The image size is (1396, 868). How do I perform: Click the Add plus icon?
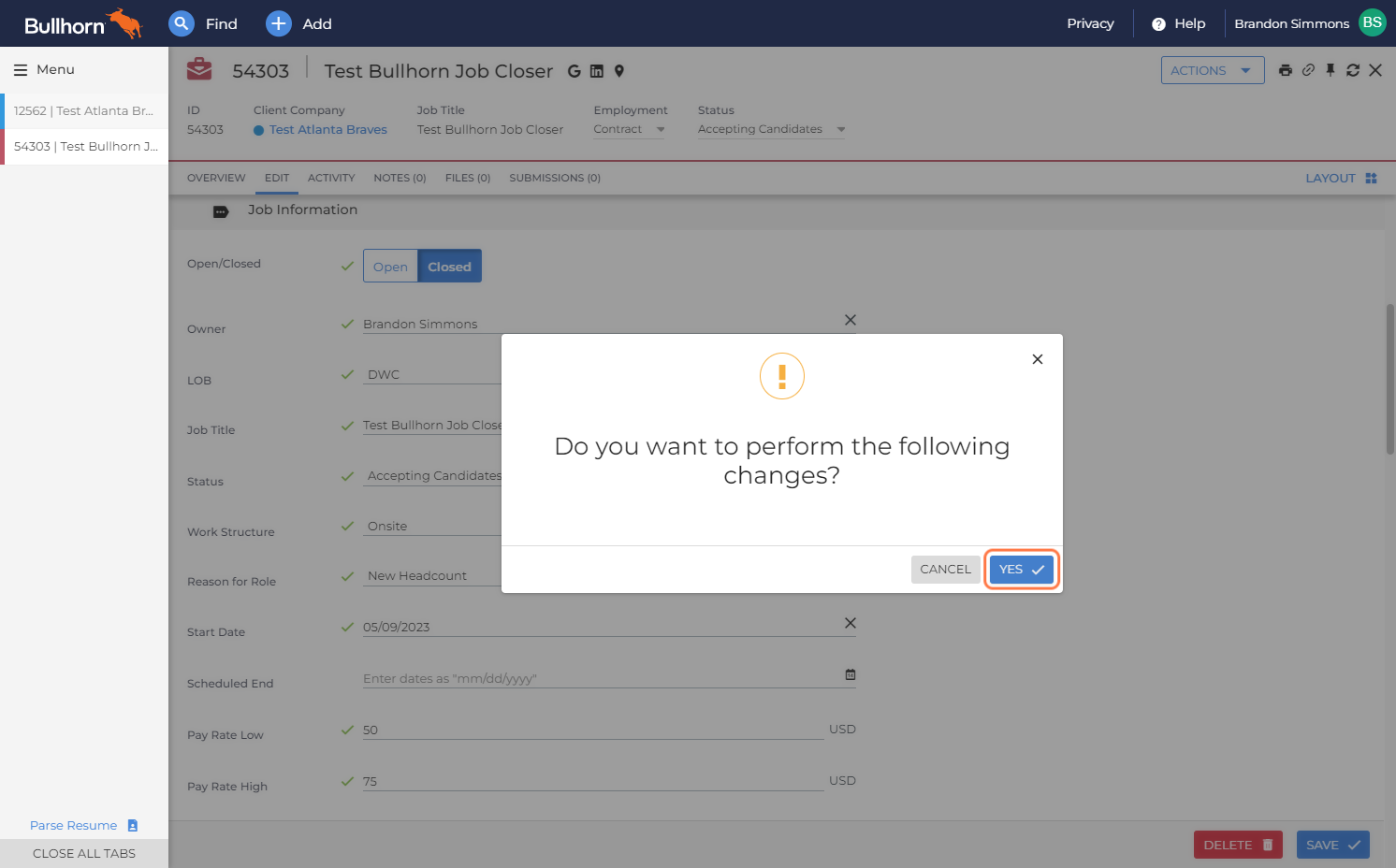[279, 23]
